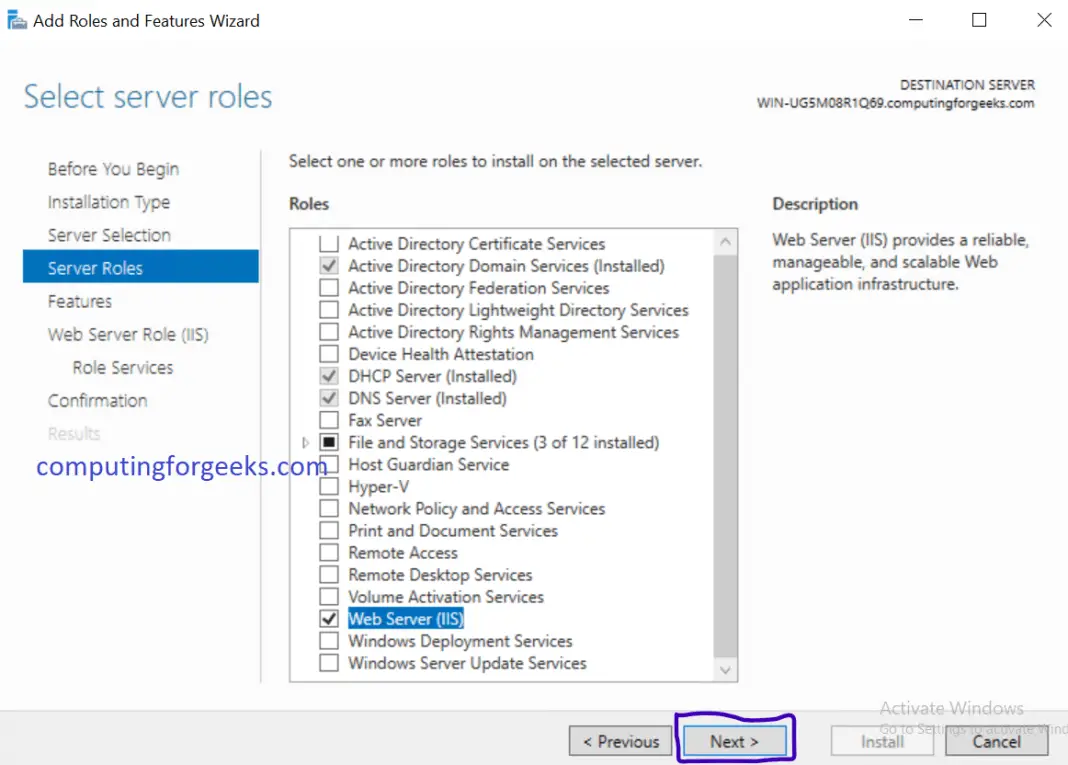Check the Hyper-V role checkbox
1068x765 pixels.
tap(330, 486)
